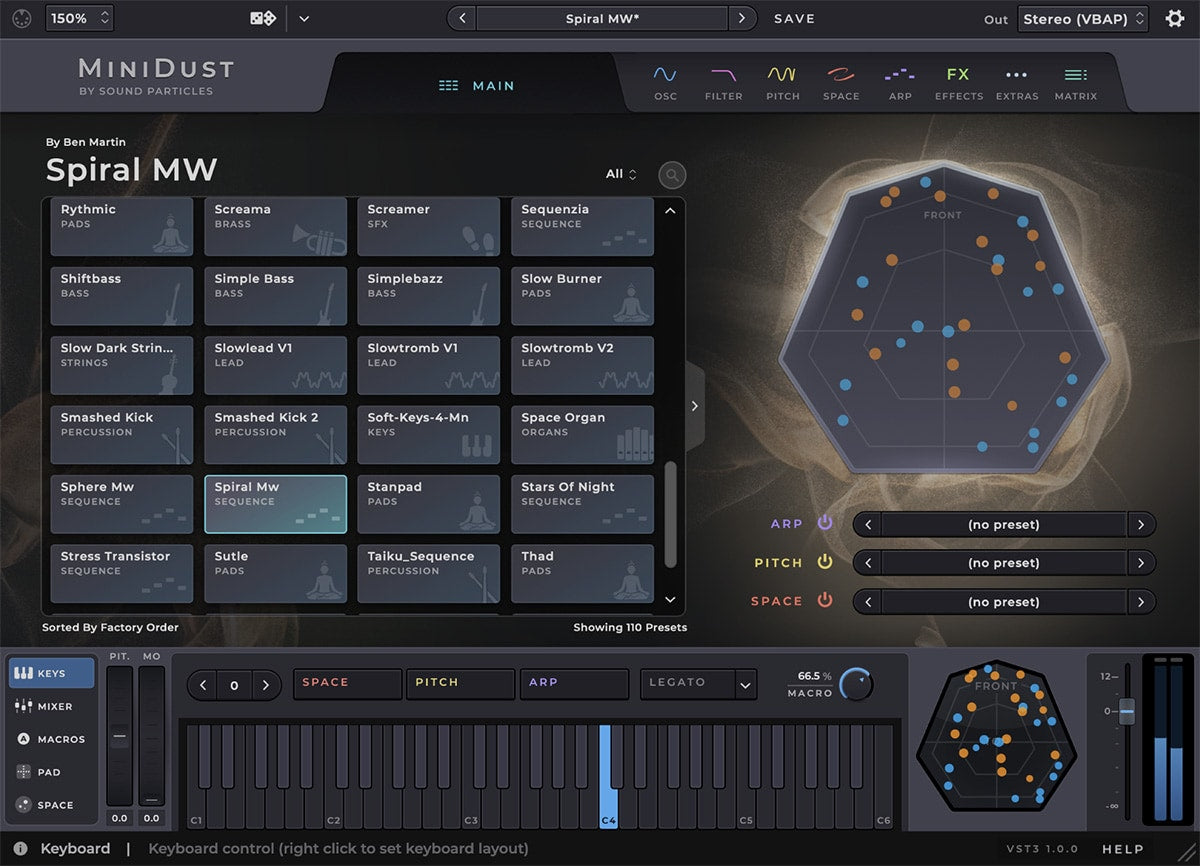
Task: Toggle the SPACE power switch
Action: (824, 601)
